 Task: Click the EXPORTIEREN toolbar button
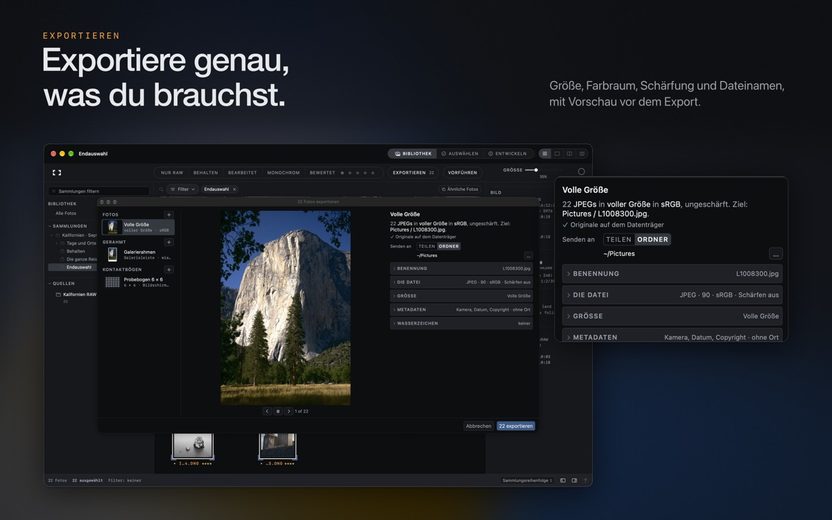click(x=413, y=172)
